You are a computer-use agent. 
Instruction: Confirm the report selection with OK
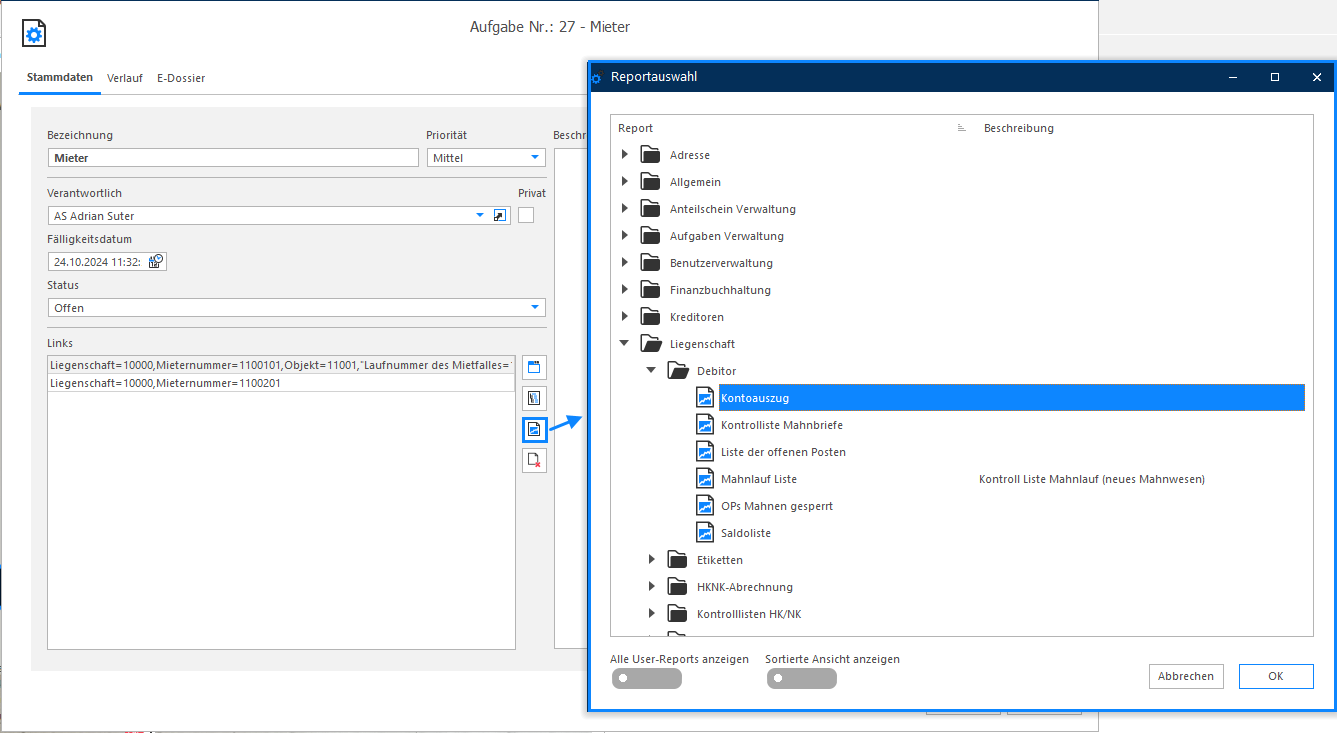pyautogui.click(x=1276, y=676)
